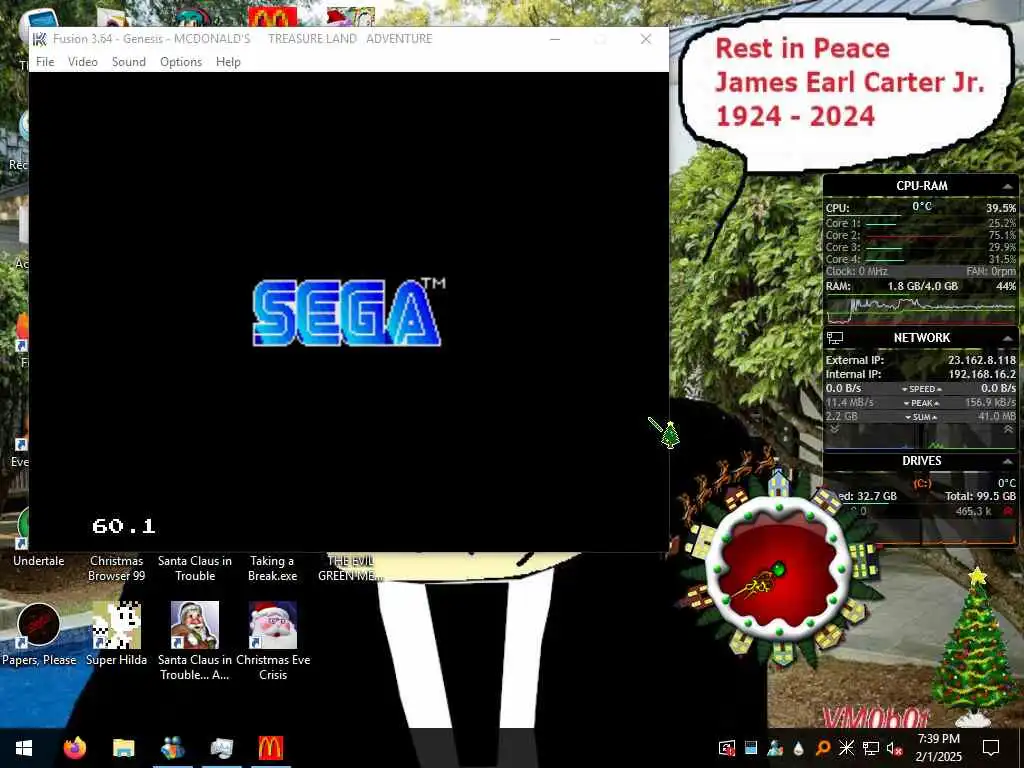Click the monitor icon beside NETWORK title

(x=835, y=338)
